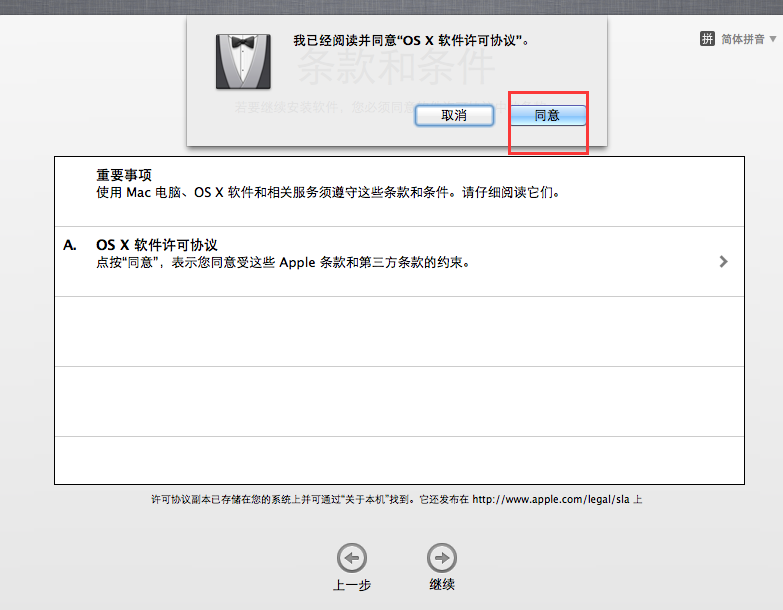Open the 简体拼音 input method dropdown
The image size is (783, 610).
[x=748, y=39]
